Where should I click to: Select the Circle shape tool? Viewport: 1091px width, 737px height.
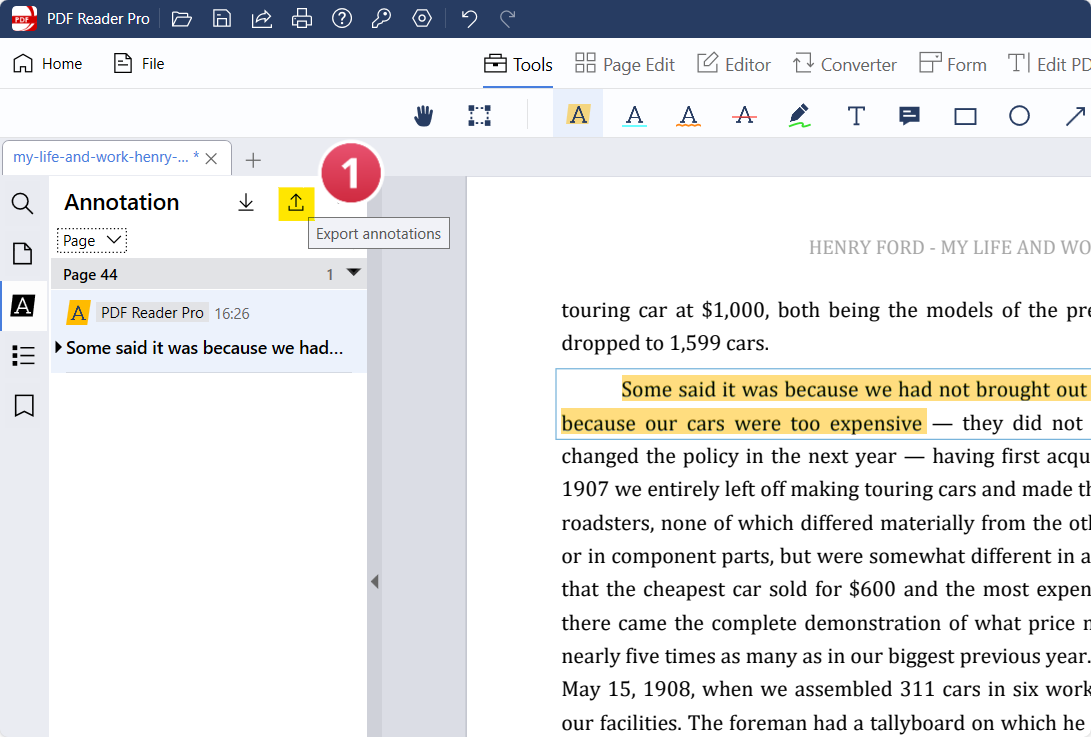pos(1019,116)
